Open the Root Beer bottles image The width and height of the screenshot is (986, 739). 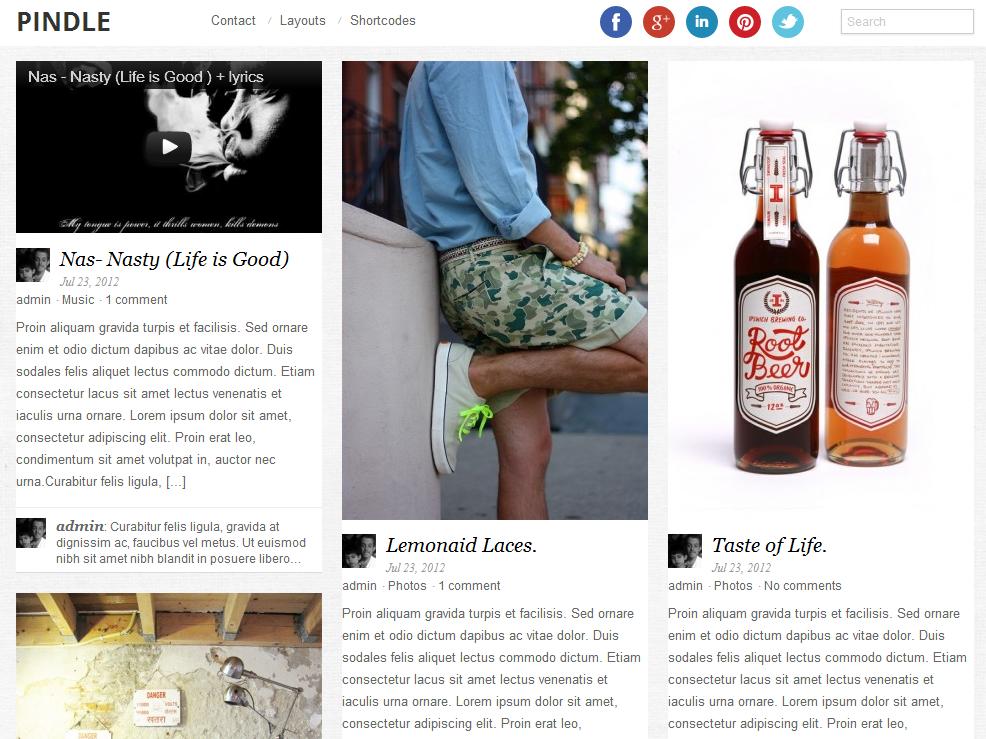click(821, 290)
